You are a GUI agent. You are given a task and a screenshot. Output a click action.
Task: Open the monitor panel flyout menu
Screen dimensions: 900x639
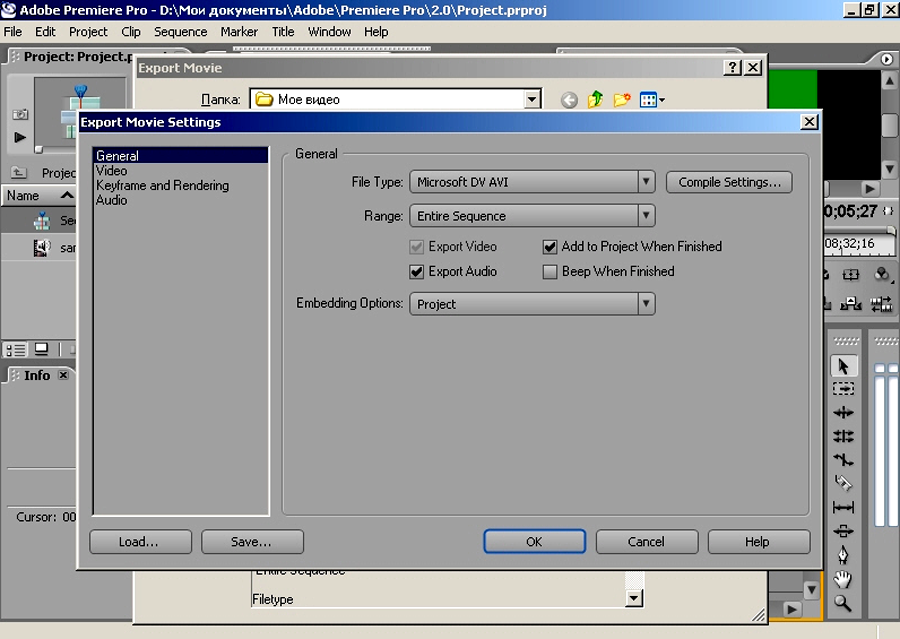[x=887, y=59]
